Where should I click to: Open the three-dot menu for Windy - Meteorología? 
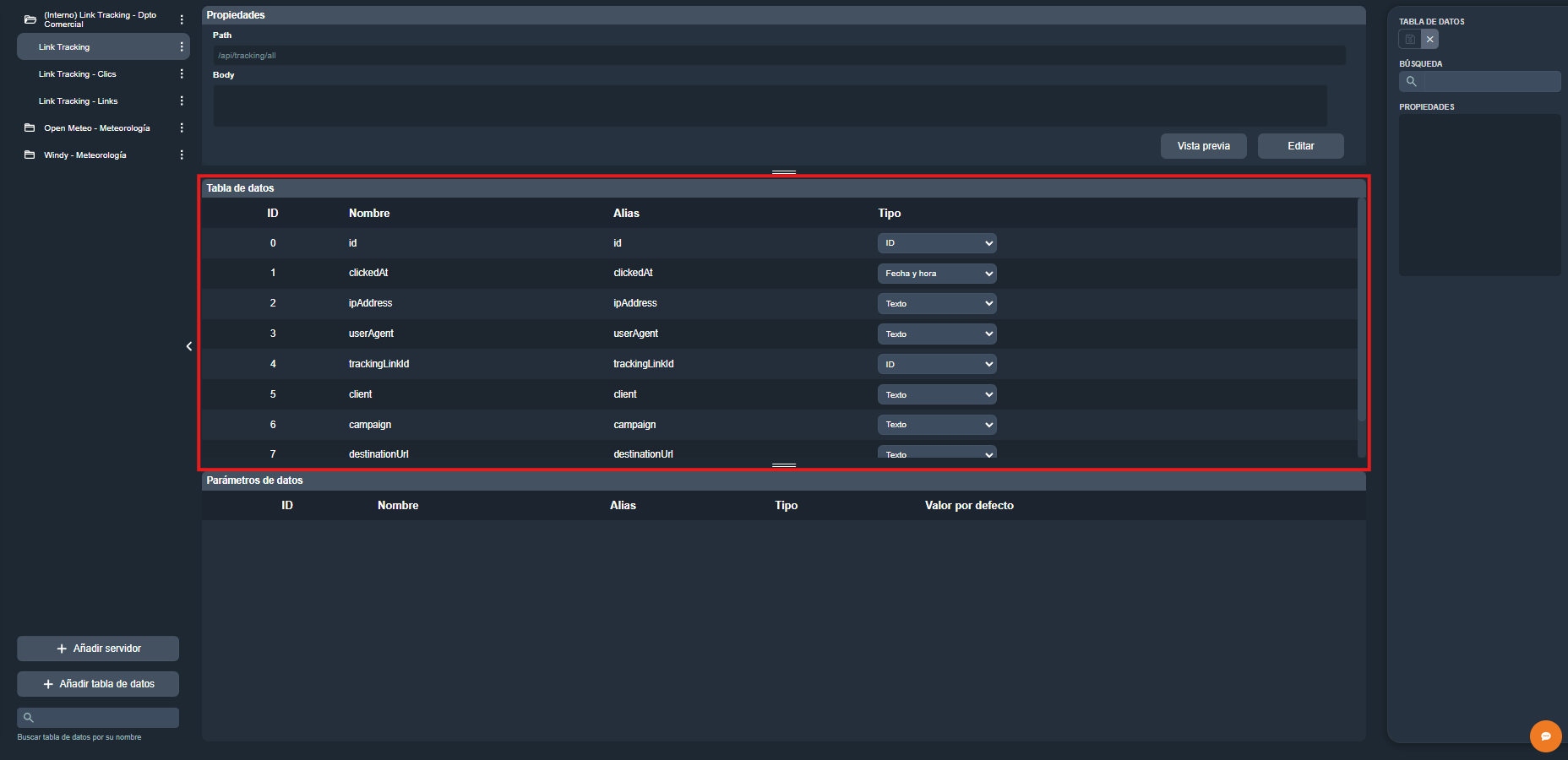tap(182, 155)
